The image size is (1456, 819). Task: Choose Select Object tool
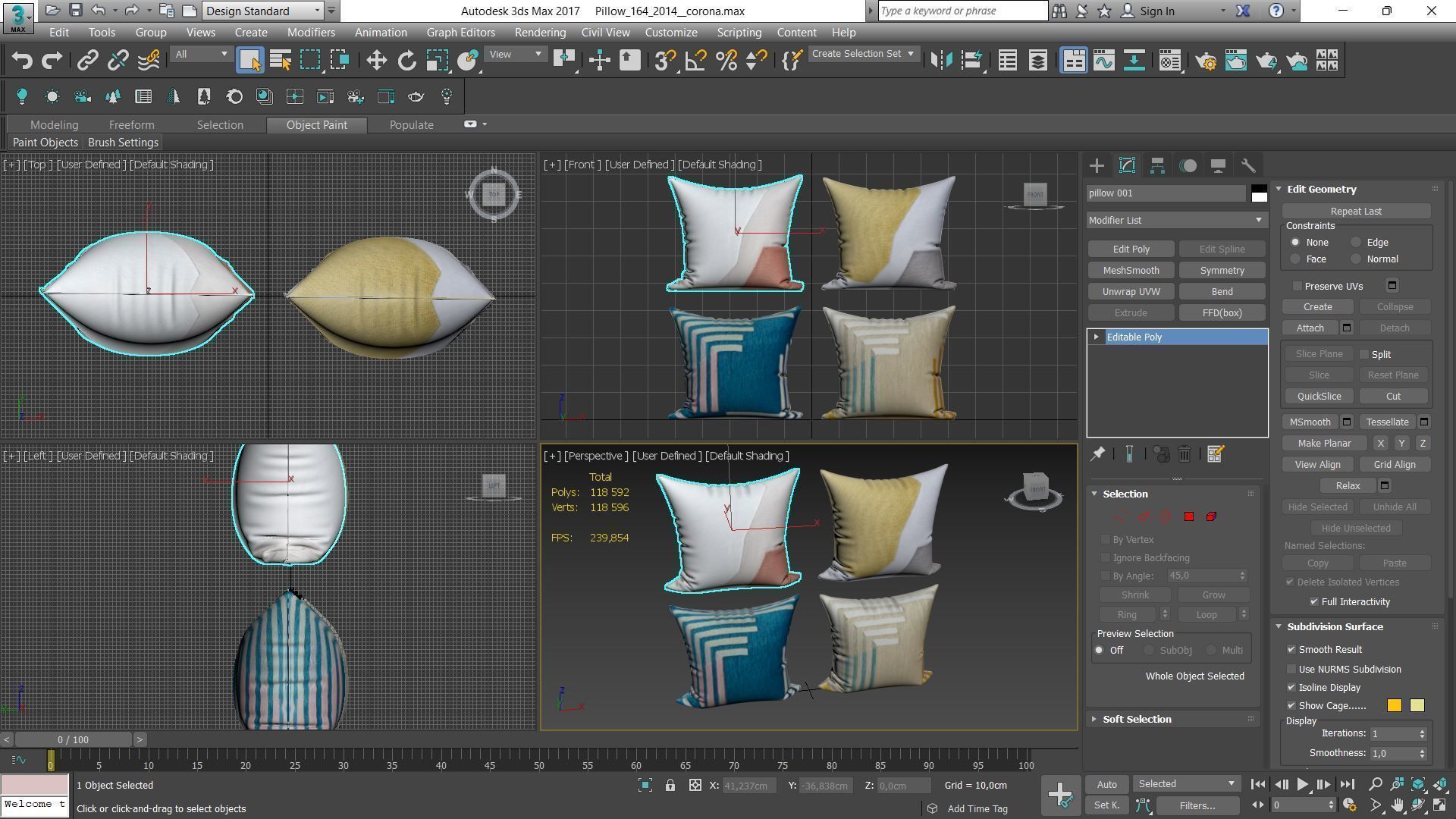click(249, 61)
